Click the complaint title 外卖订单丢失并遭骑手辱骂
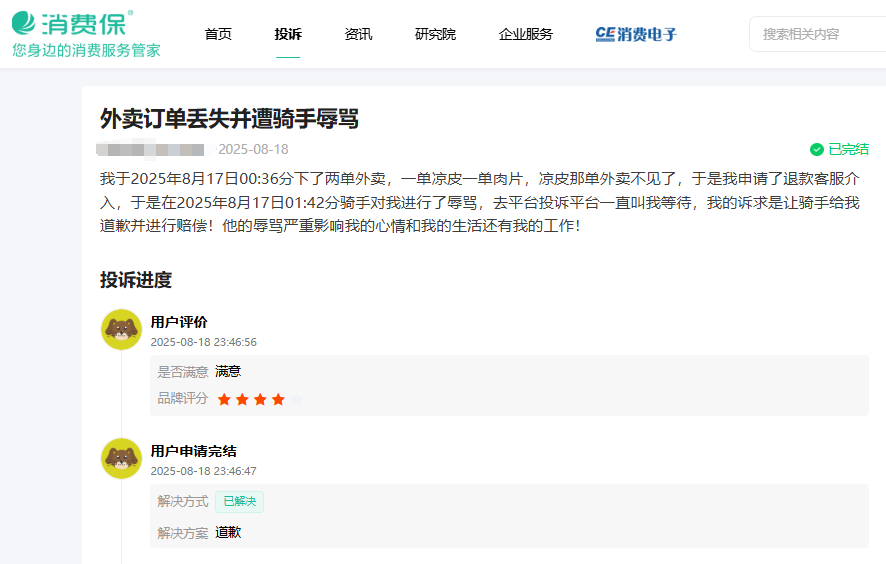 [x=229, y=119]
